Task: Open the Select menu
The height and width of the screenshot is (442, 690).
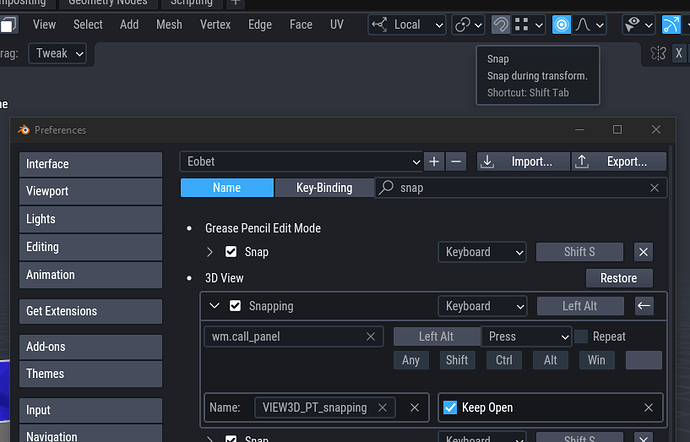Action: (x=88, y=25)
